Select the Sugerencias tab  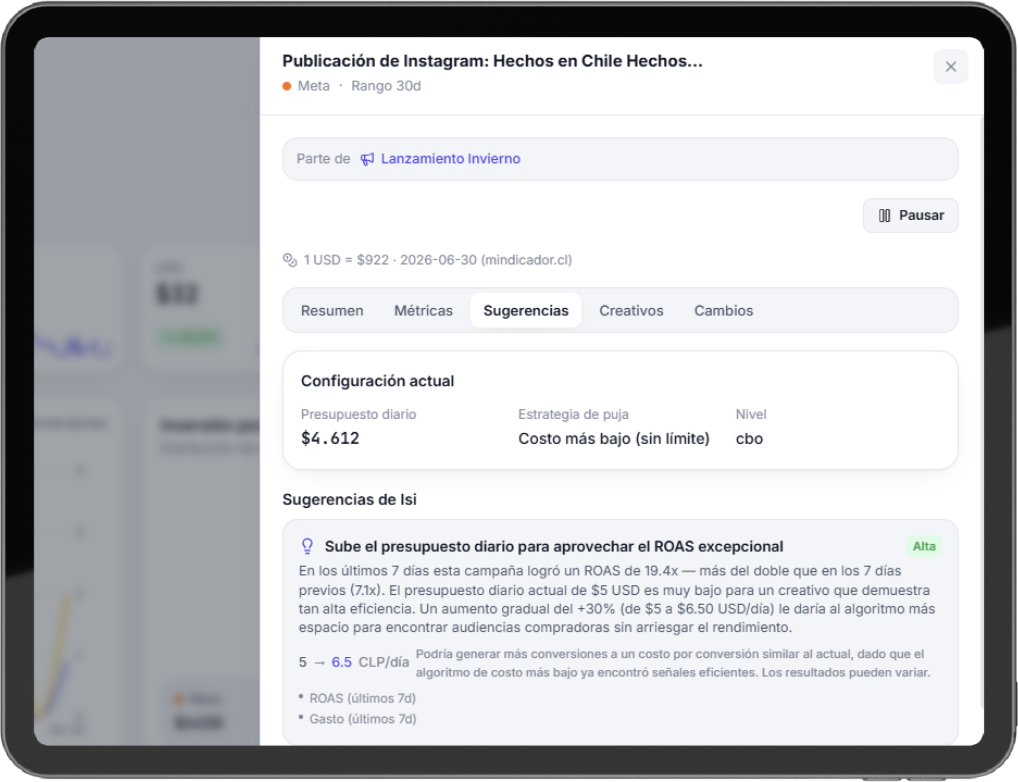click(526, 311)
